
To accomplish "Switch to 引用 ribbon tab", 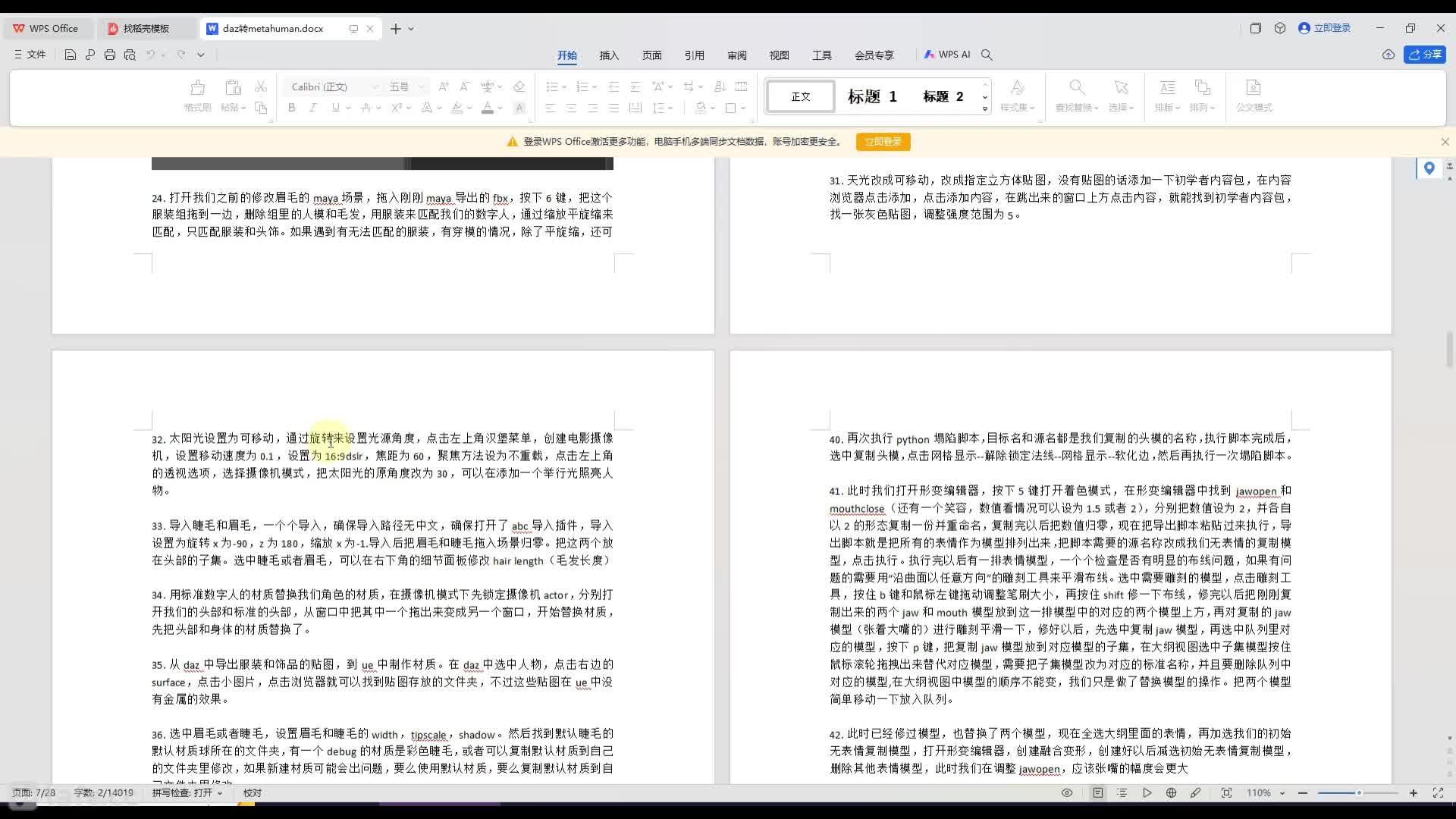I will (694, 55).
